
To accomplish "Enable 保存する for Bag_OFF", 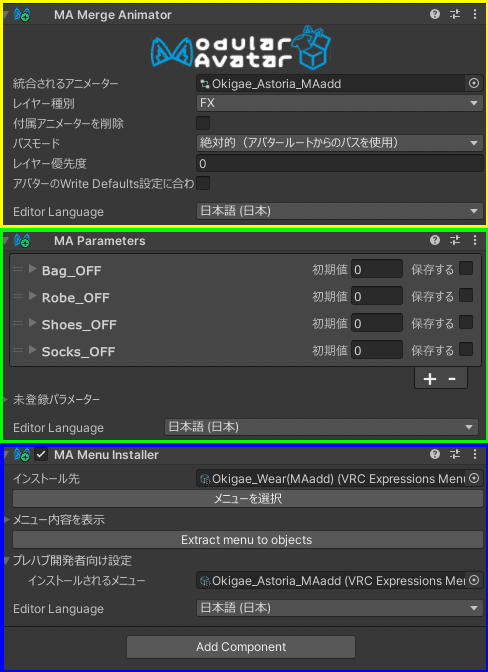I will point(466,269).
